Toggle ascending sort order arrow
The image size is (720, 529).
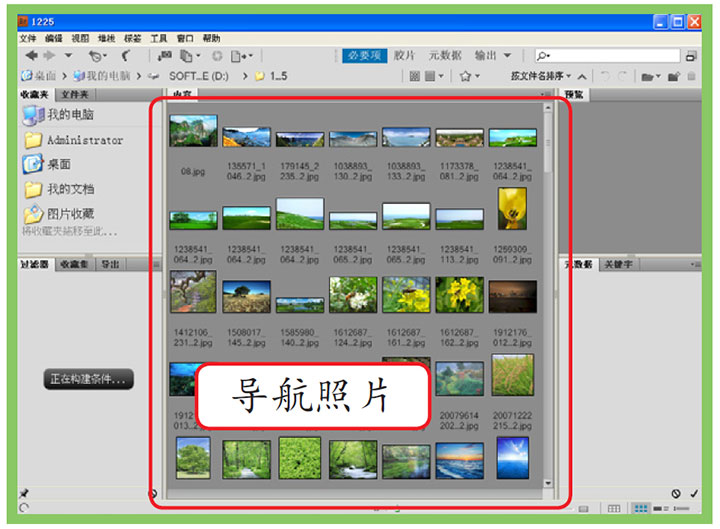click(579, 76)
